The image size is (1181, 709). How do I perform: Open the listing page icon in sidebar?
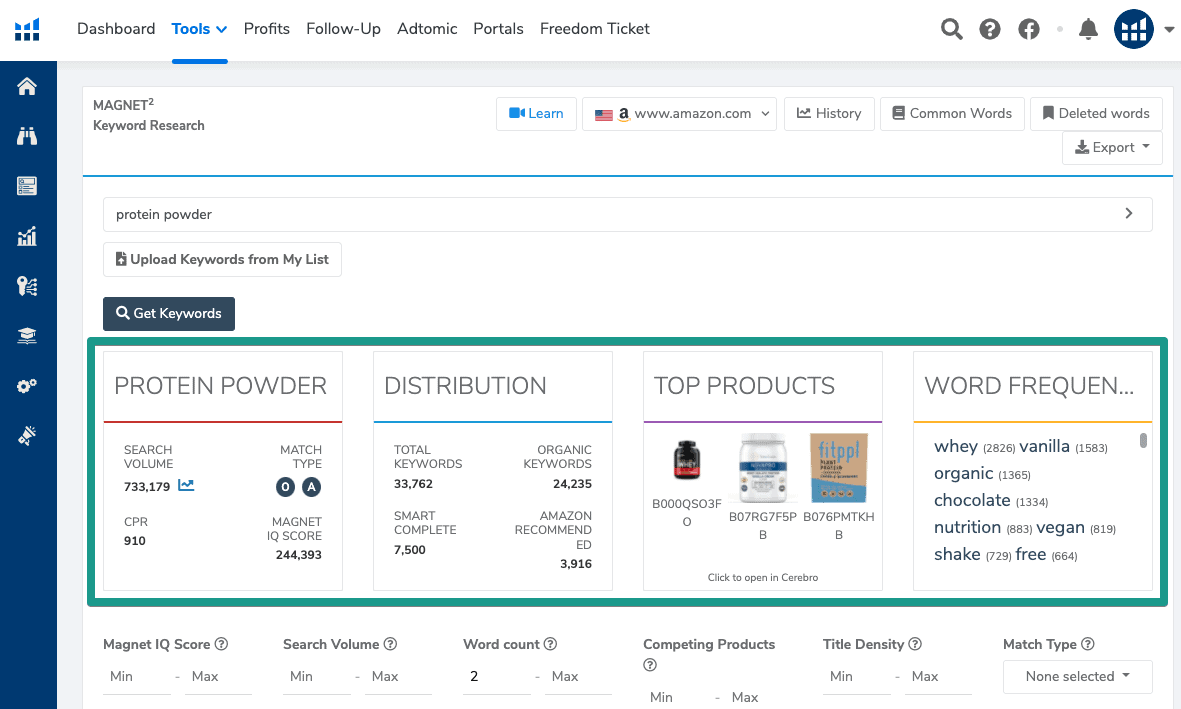(x=27, y=186)
